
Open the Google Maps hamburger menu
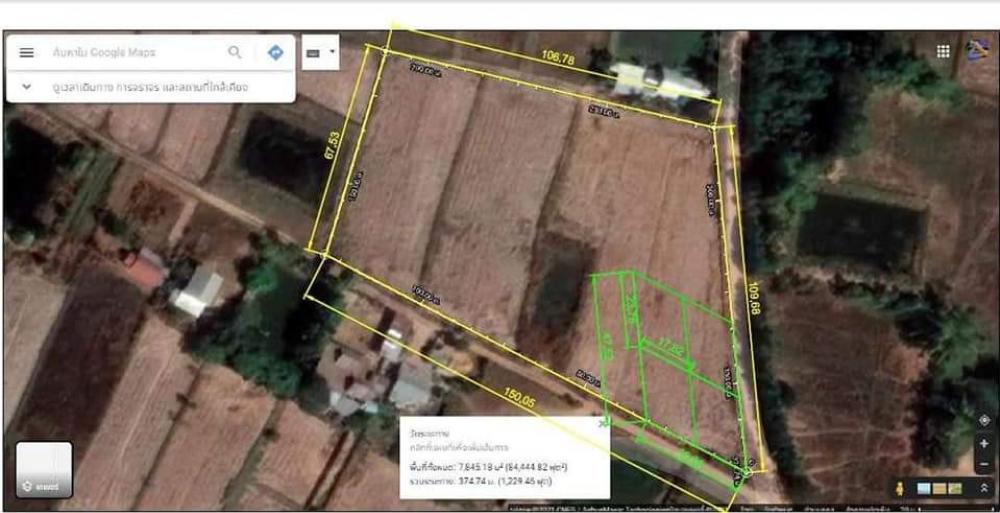click(x=27, y=53)
